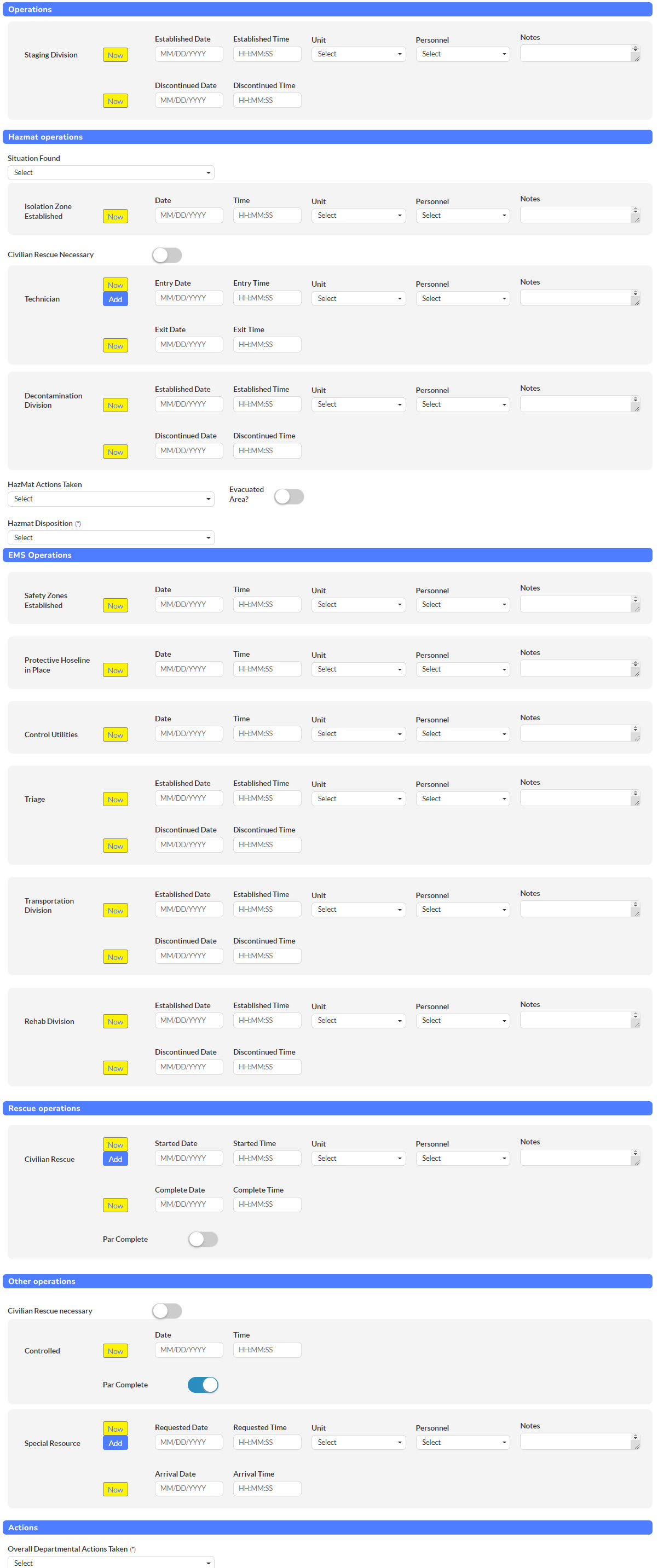
Task: Add another Civilian Rescue entry
Action: (115, 1159)
